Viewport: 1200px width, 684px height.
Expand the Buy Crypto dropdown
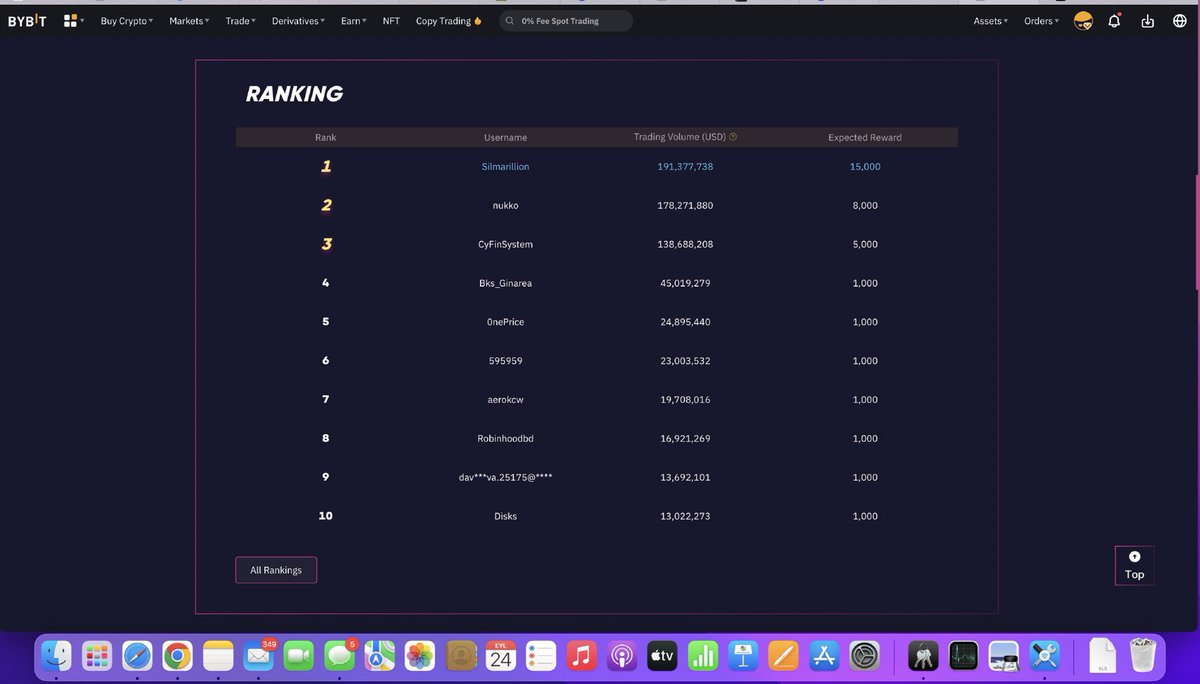(126, 21)
